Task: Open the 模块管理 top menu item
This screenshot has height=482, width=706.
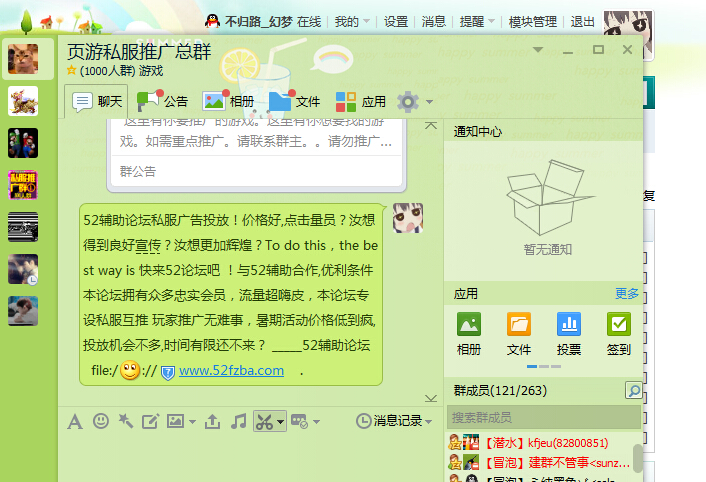Action: point(533,21)
